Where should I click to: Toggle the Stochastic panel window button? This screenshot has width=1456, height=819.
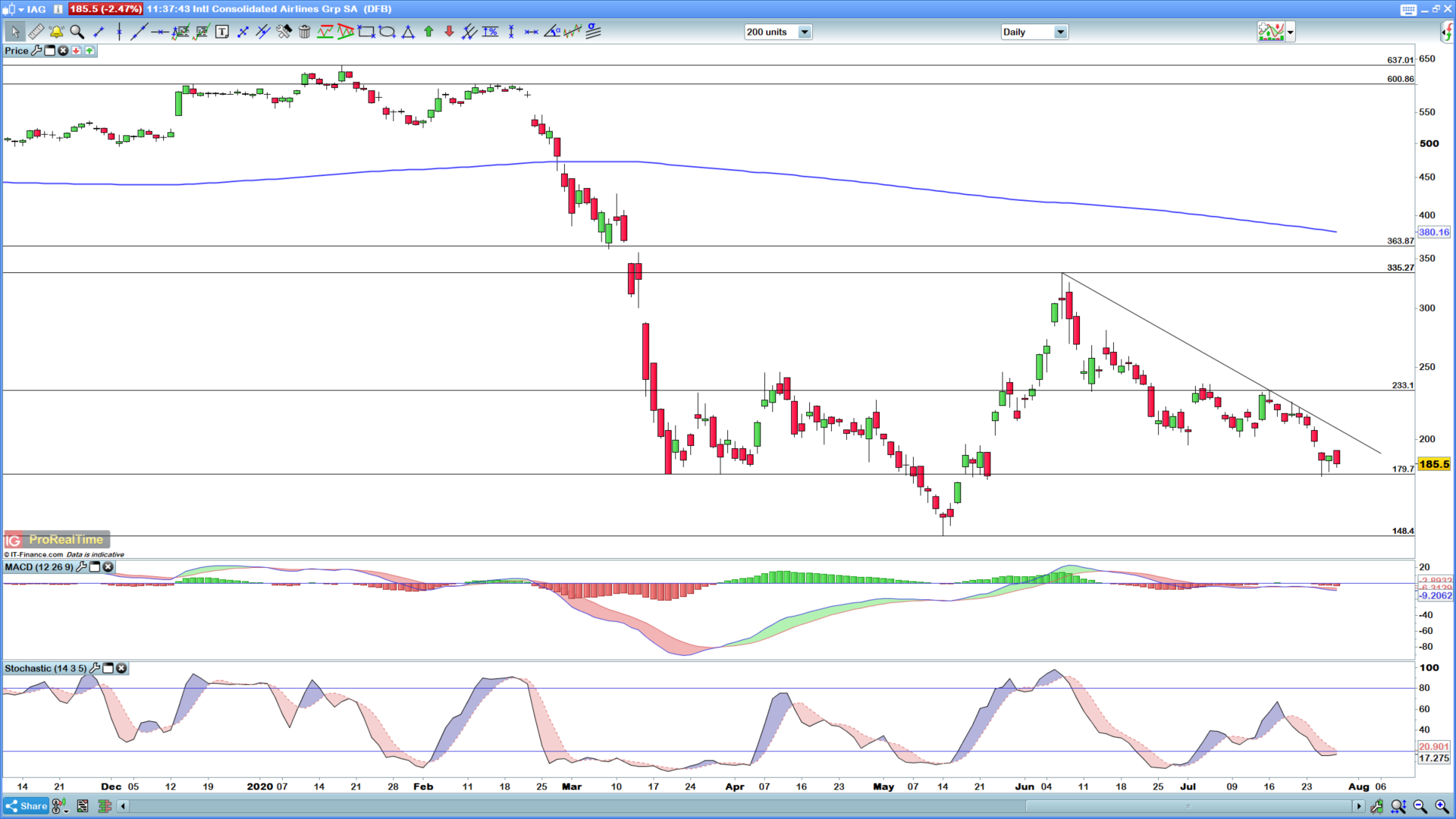(x=108, y=668)
